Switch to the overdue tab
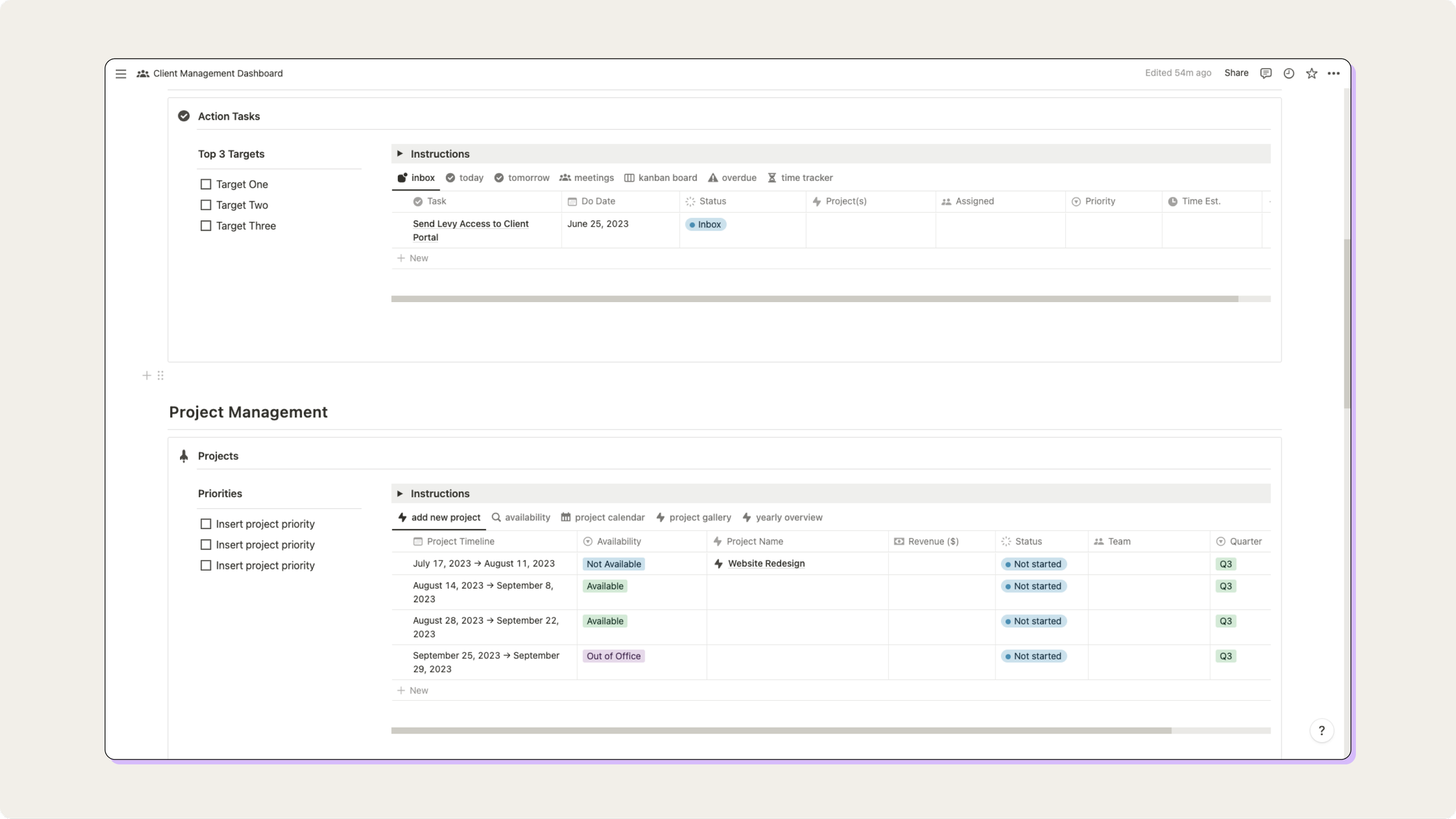The height and width of the screenshot is (819, 1456). [732, 178]
